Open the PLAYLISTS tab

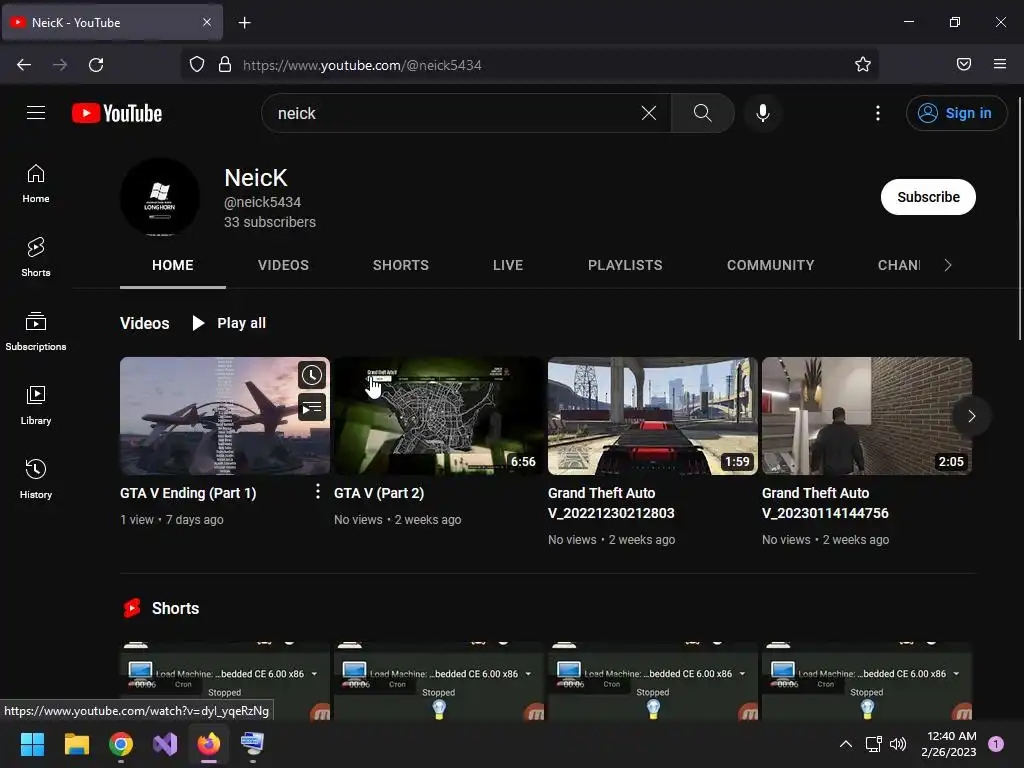tap(625, 265)
